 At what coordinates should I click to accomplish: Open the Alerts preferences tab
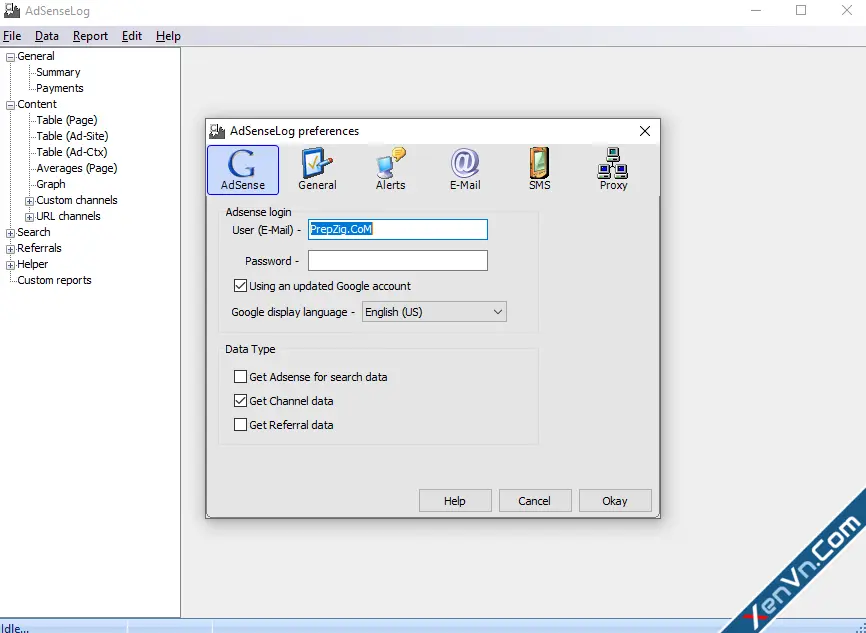[390, 170]
